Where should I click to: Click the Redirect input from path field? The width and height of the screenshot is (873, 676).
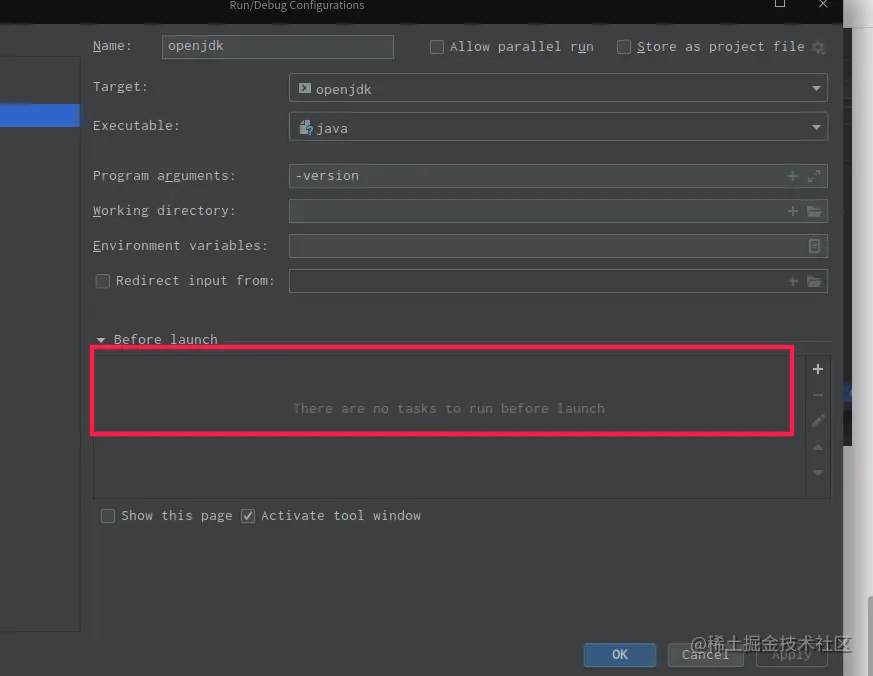pyautogui.click(x=558, y=281)
